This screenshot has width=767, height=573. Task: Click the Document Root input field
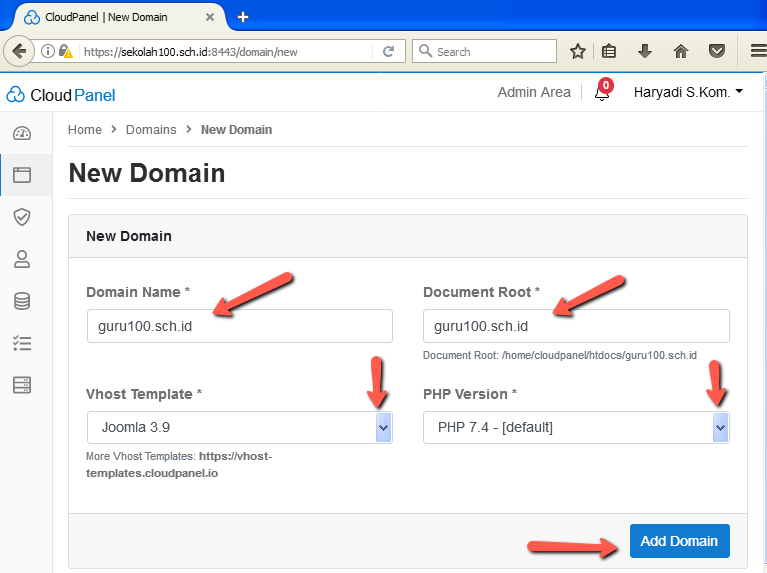tap(576, 326)
